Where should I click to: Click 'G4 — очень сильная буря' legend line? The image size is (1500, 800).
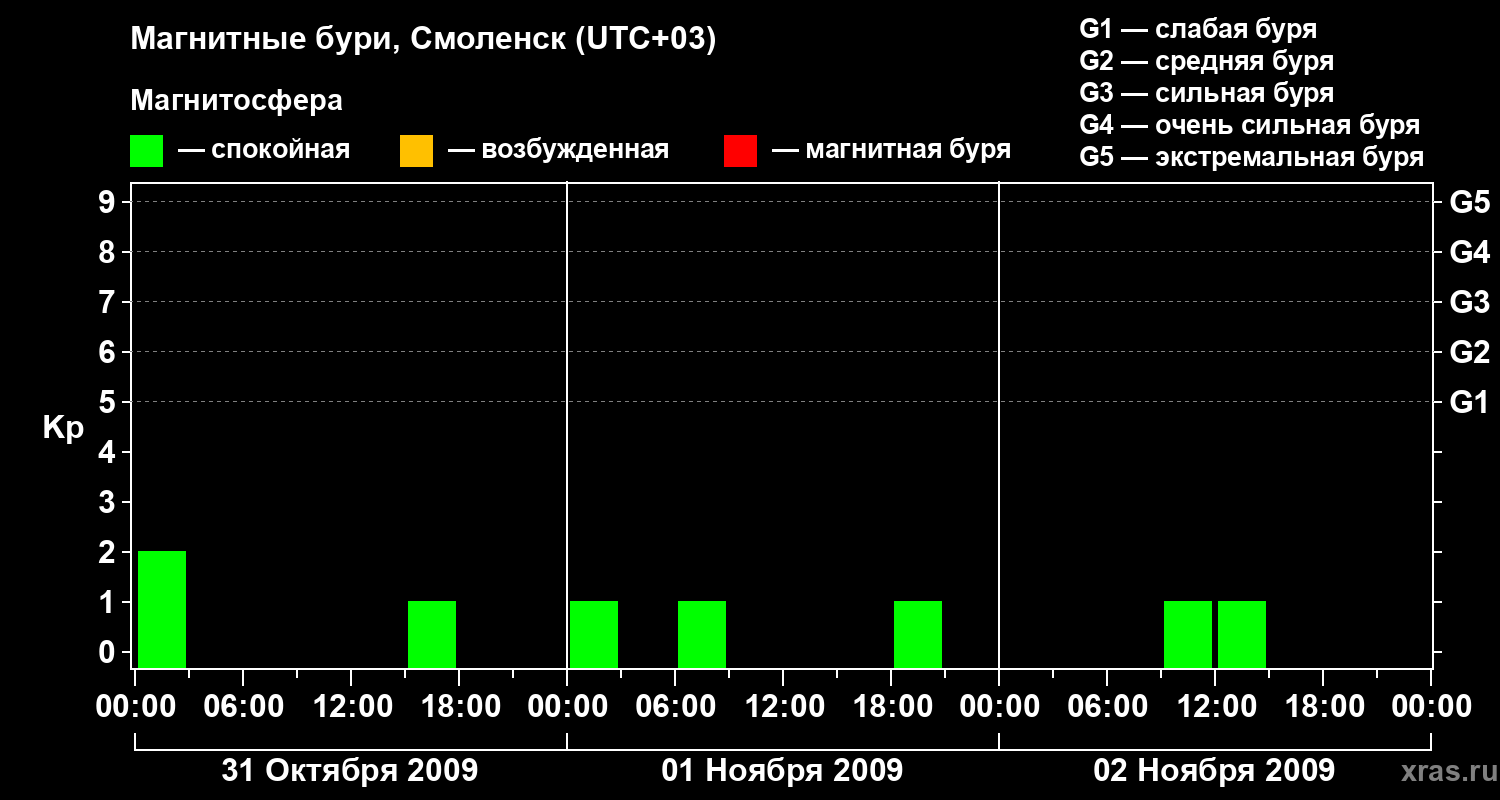[1250, 125]
